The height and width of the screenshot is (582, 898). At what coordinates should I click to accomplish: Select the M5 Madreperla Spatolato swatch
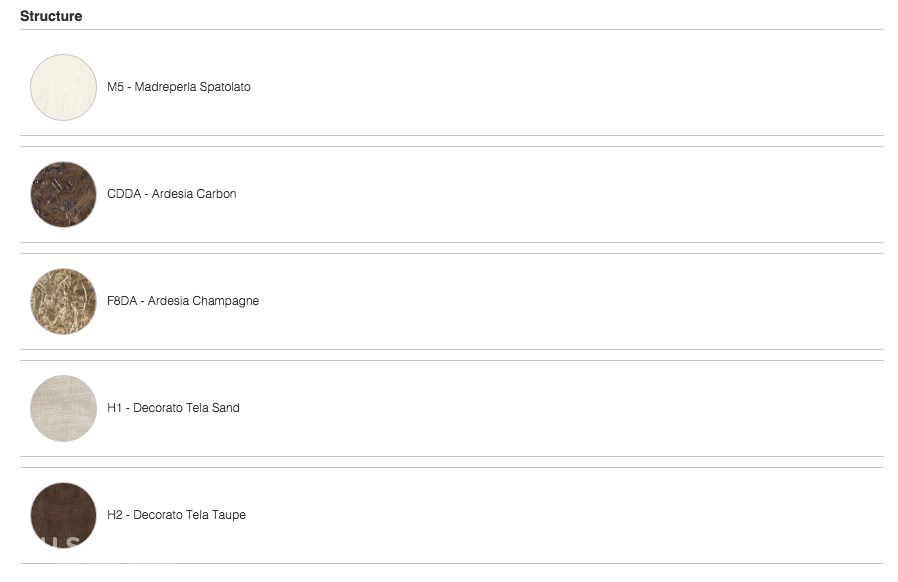point(63,87)
